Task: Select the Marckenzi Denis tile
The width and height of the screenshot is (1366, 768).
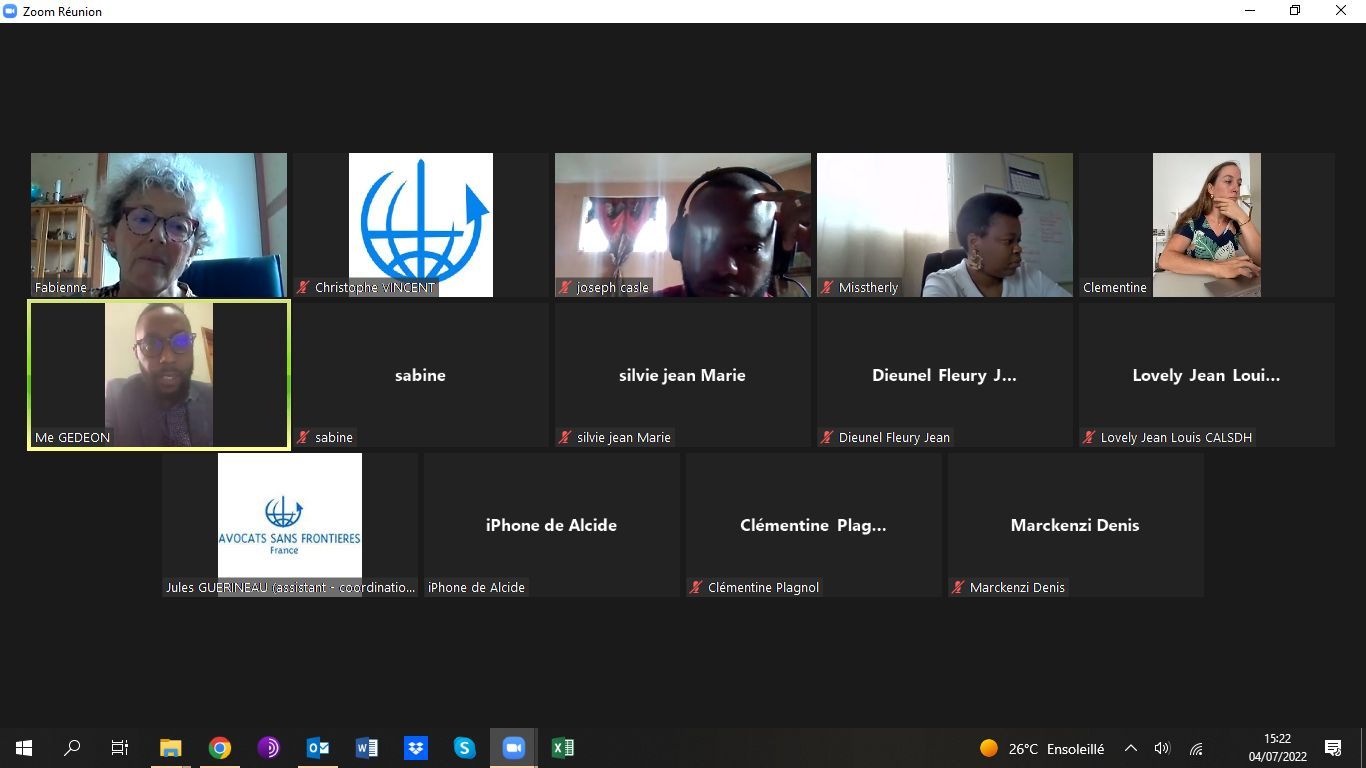Action: coord(1076,525)
